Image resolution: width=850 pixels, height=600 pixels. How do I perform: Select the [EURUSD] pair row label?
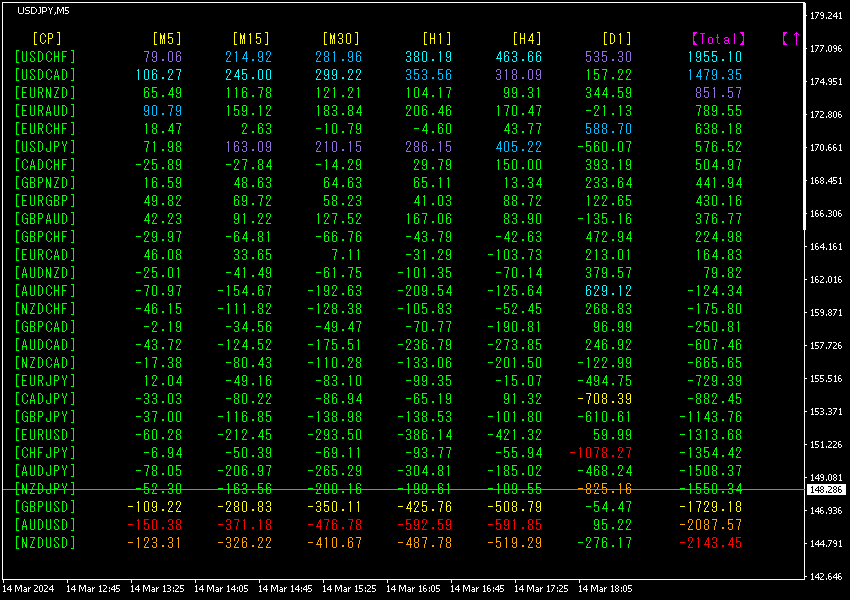coord(45,435)
